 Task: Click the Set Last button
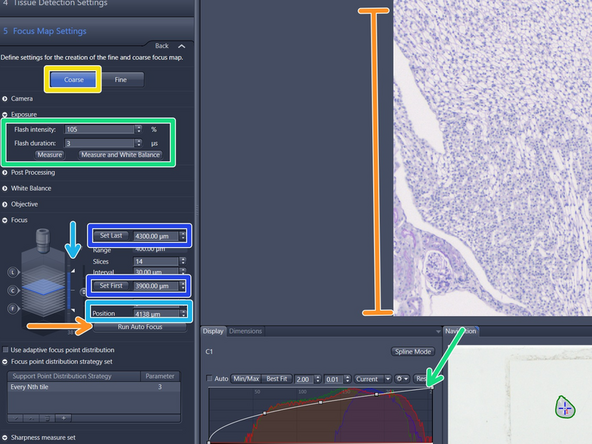point(111,236)
